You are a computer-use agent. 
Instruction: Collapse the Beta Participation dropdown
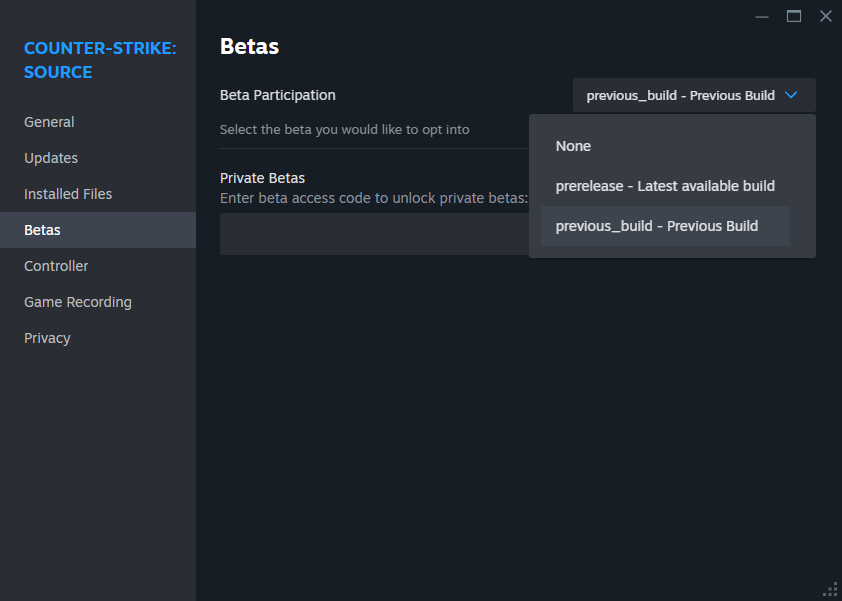point(694,95)
